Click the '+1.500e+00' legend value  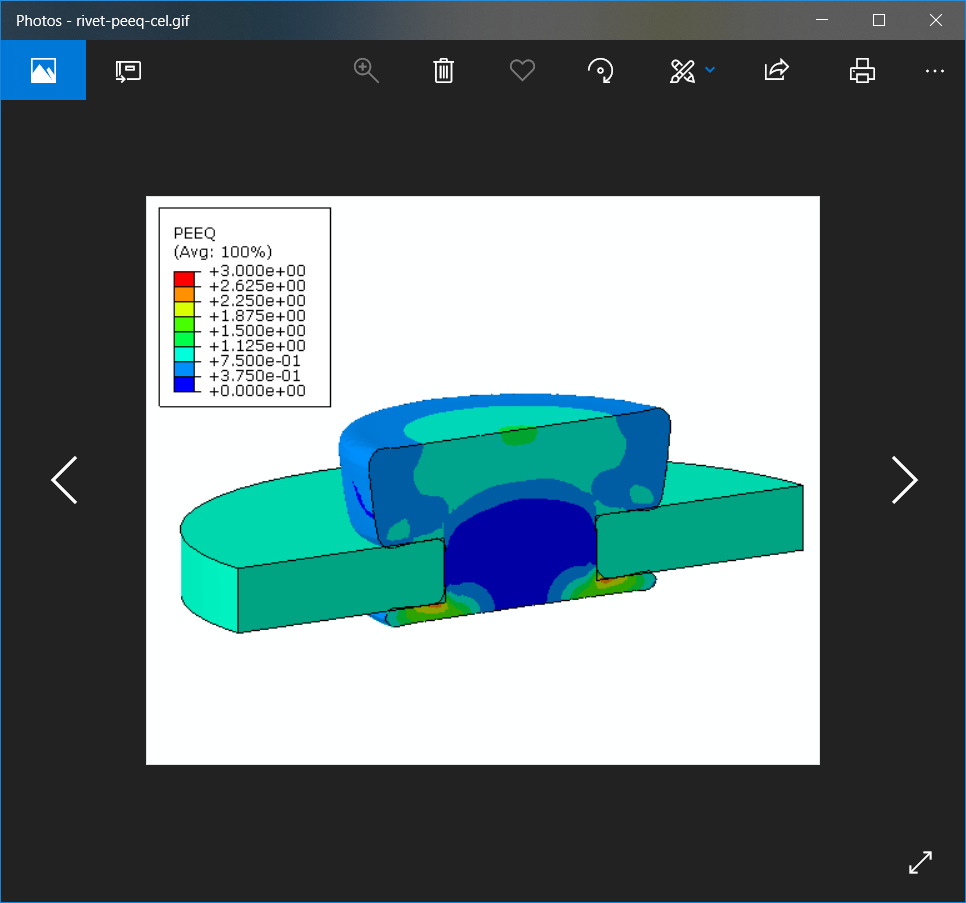[x=257, y=331]
